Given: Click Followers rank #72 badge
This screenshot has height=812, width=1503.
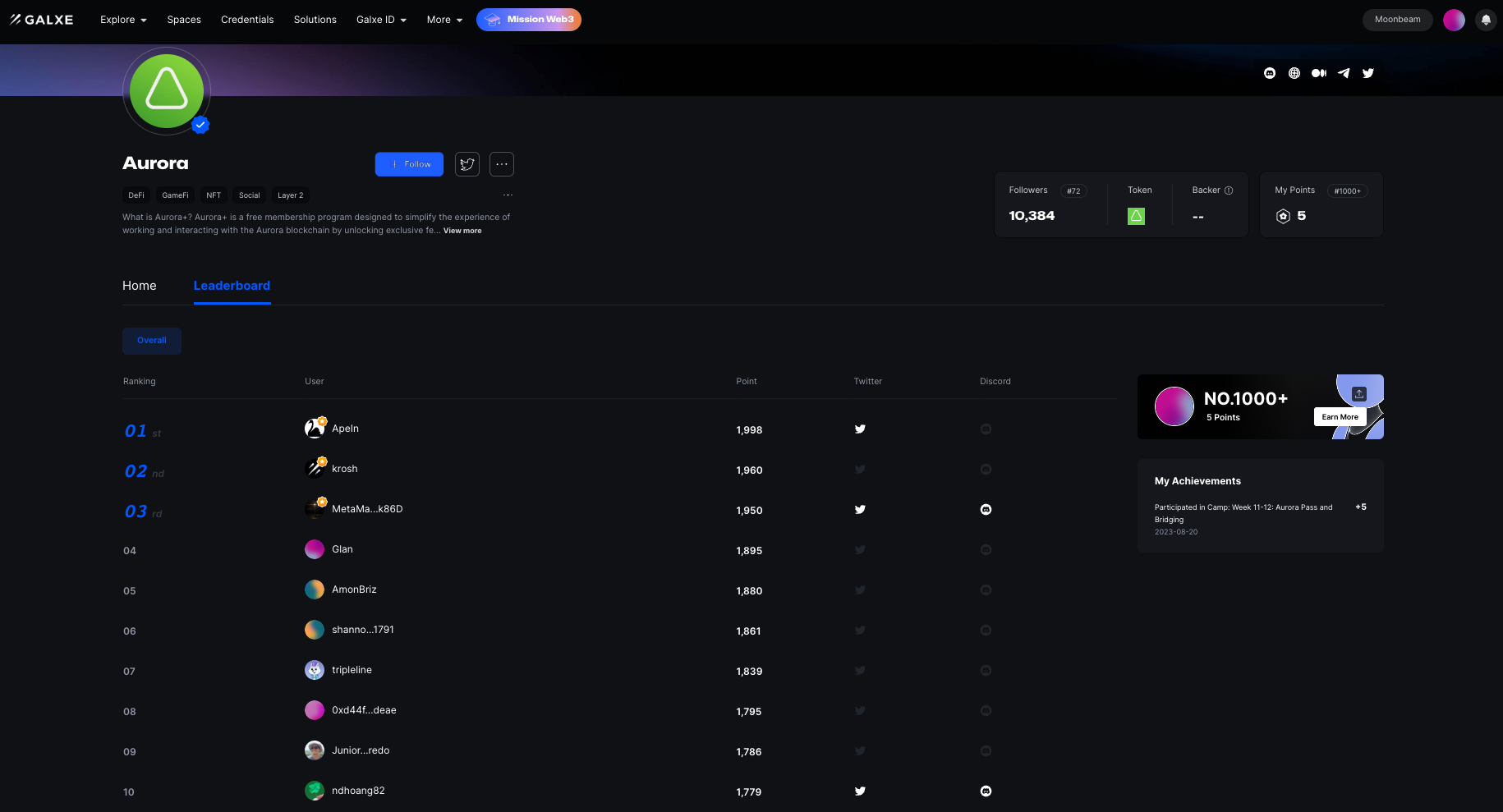Looking at the screenshot, I should coord(1073,191).
